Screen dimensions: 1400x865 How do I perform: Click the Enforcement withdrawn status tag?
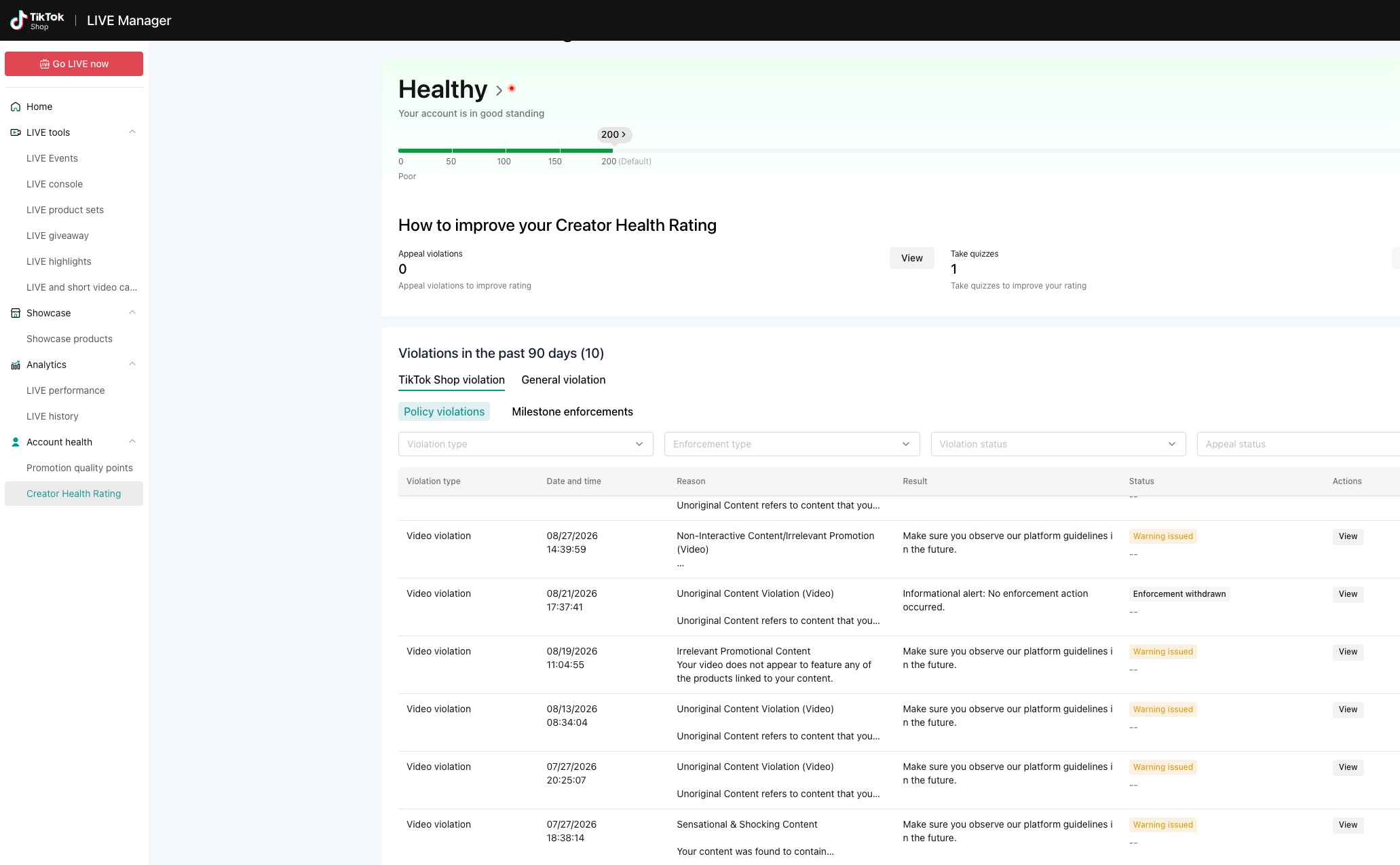coord(1179,594)
